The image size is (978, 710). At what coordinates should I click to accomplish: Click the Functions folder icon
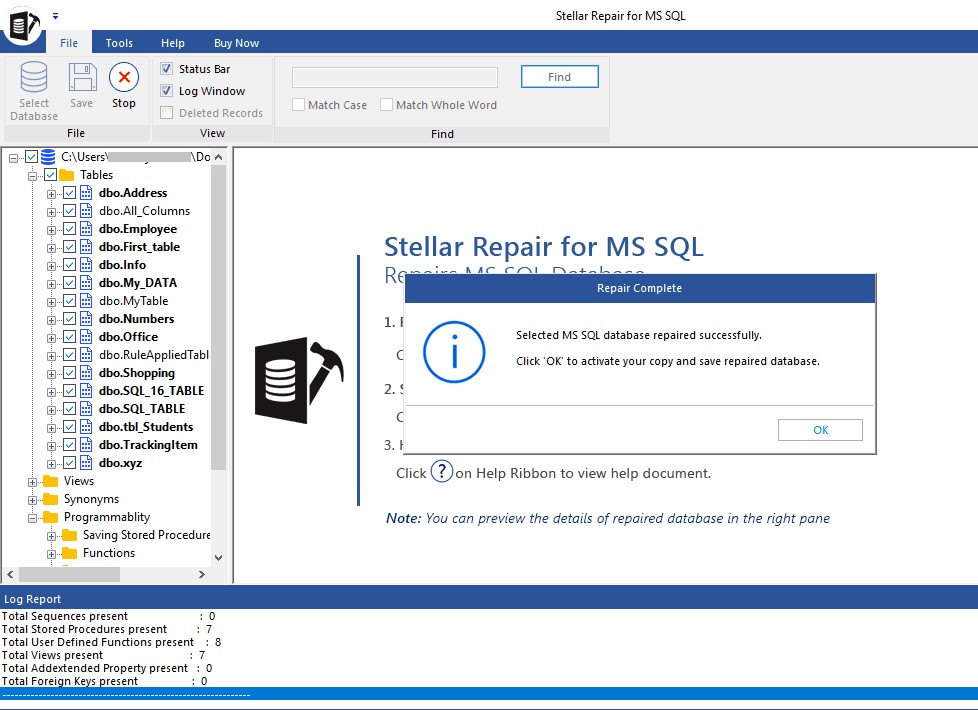pos(69,553)
